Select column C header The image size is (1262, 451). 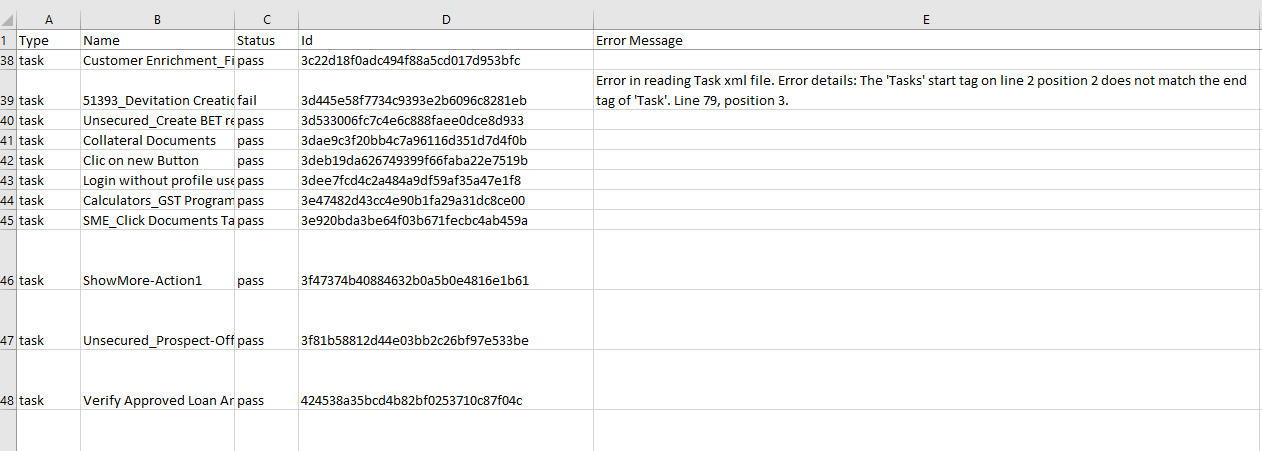(266, 20)
